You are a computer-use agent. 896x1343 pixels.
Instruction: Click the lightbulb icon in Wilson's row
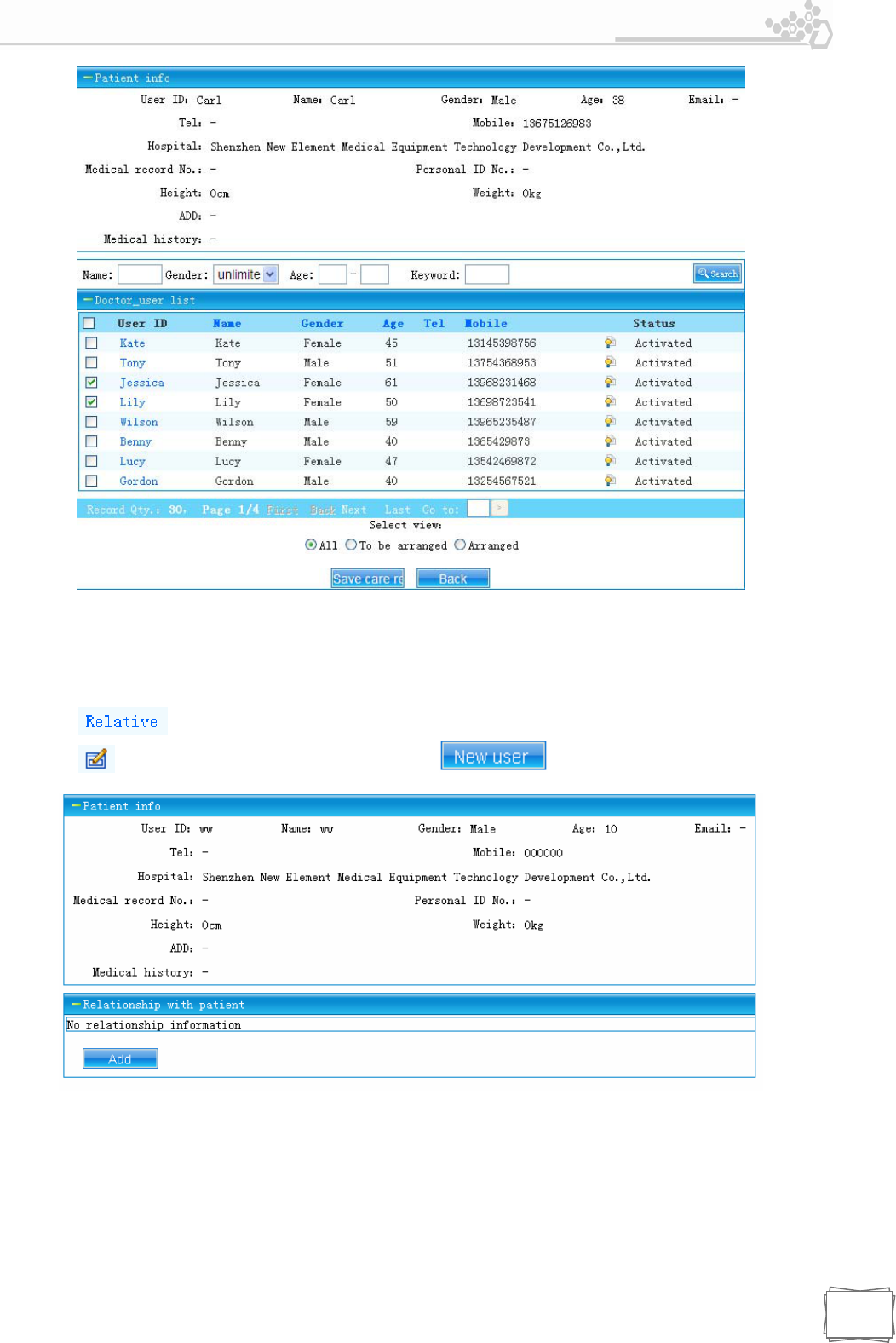[610, 422]
